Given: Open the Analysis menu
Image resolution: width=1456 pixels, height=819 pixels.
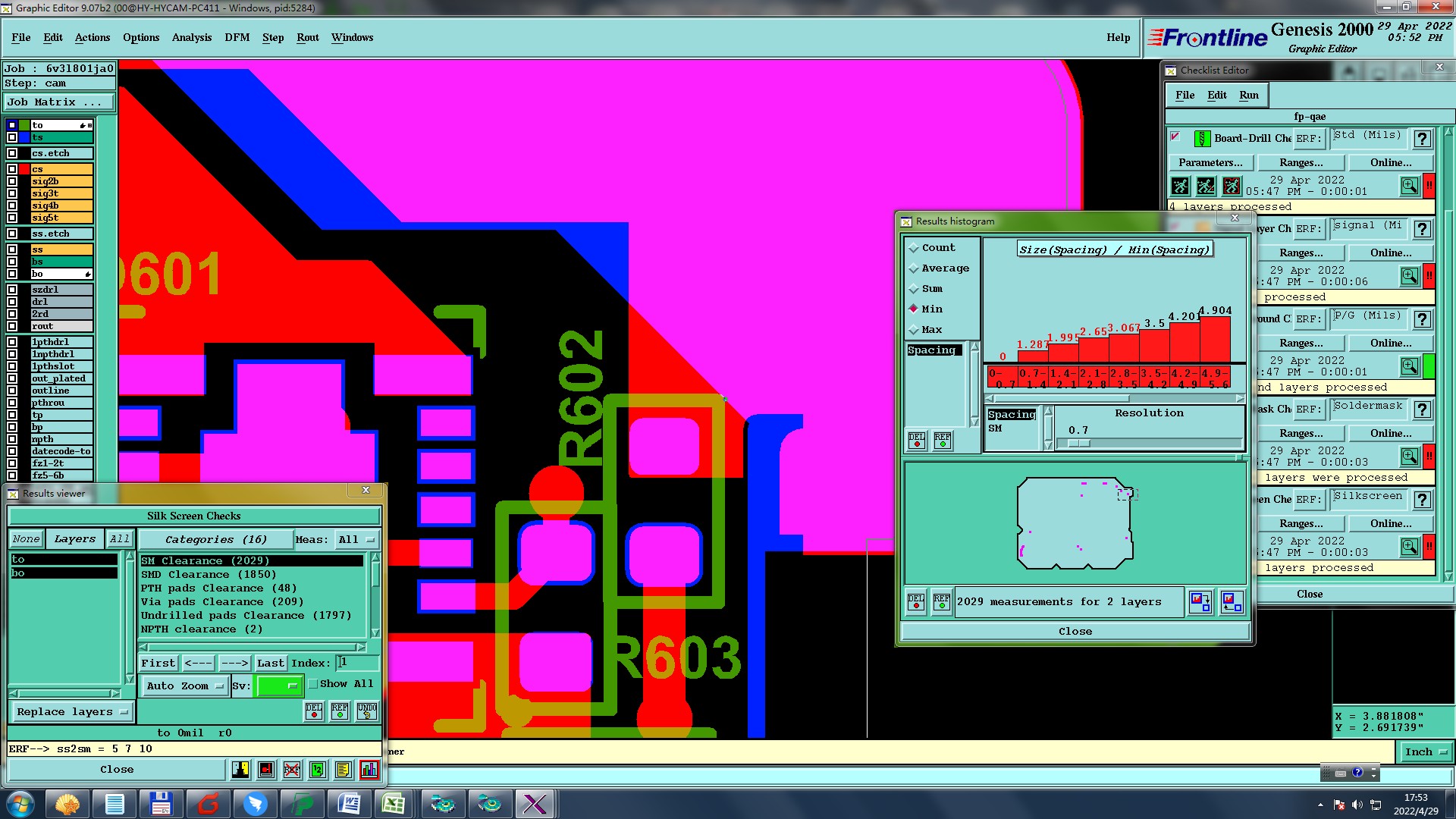Looking at the screenshot, I should click(191, 37).
